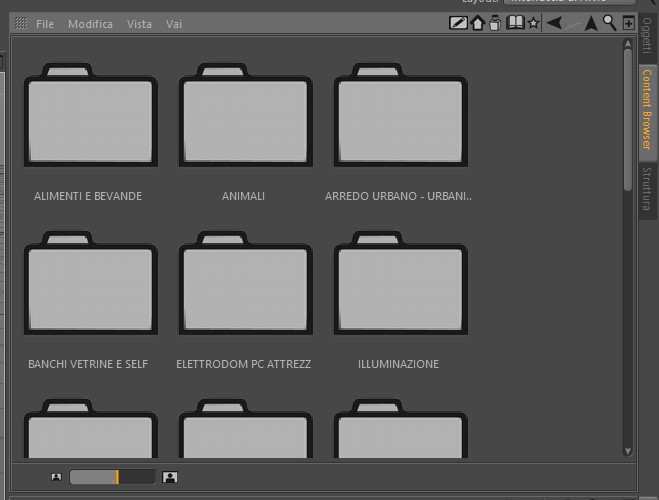Click the new window plus icon

[628, 23]
